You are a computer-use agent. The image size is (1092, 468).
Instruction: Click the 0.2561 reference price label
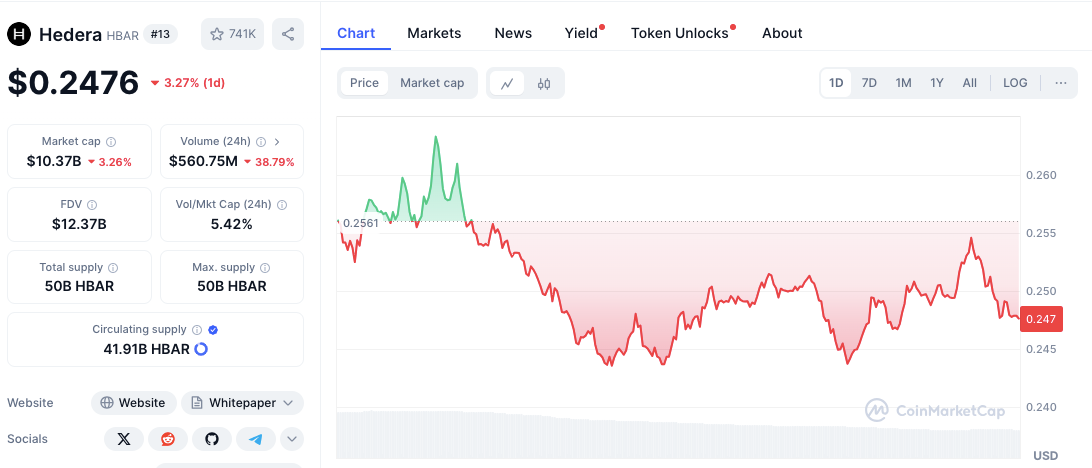click(x=361, y=224)
